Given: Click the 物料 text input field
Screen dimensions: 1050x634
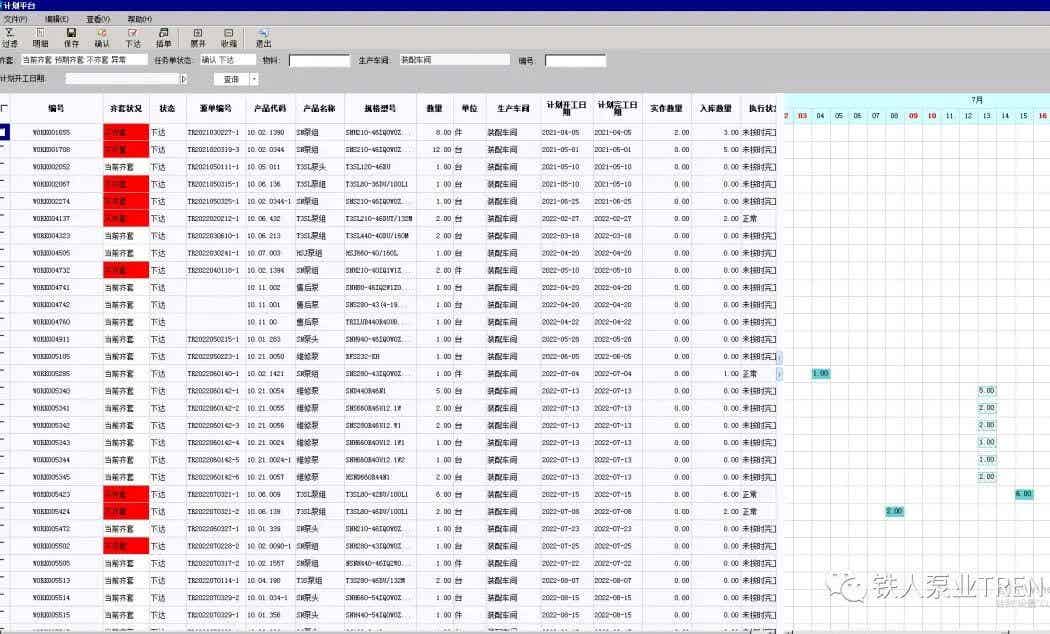Looking at the screenshot, I should click(319, 60).
